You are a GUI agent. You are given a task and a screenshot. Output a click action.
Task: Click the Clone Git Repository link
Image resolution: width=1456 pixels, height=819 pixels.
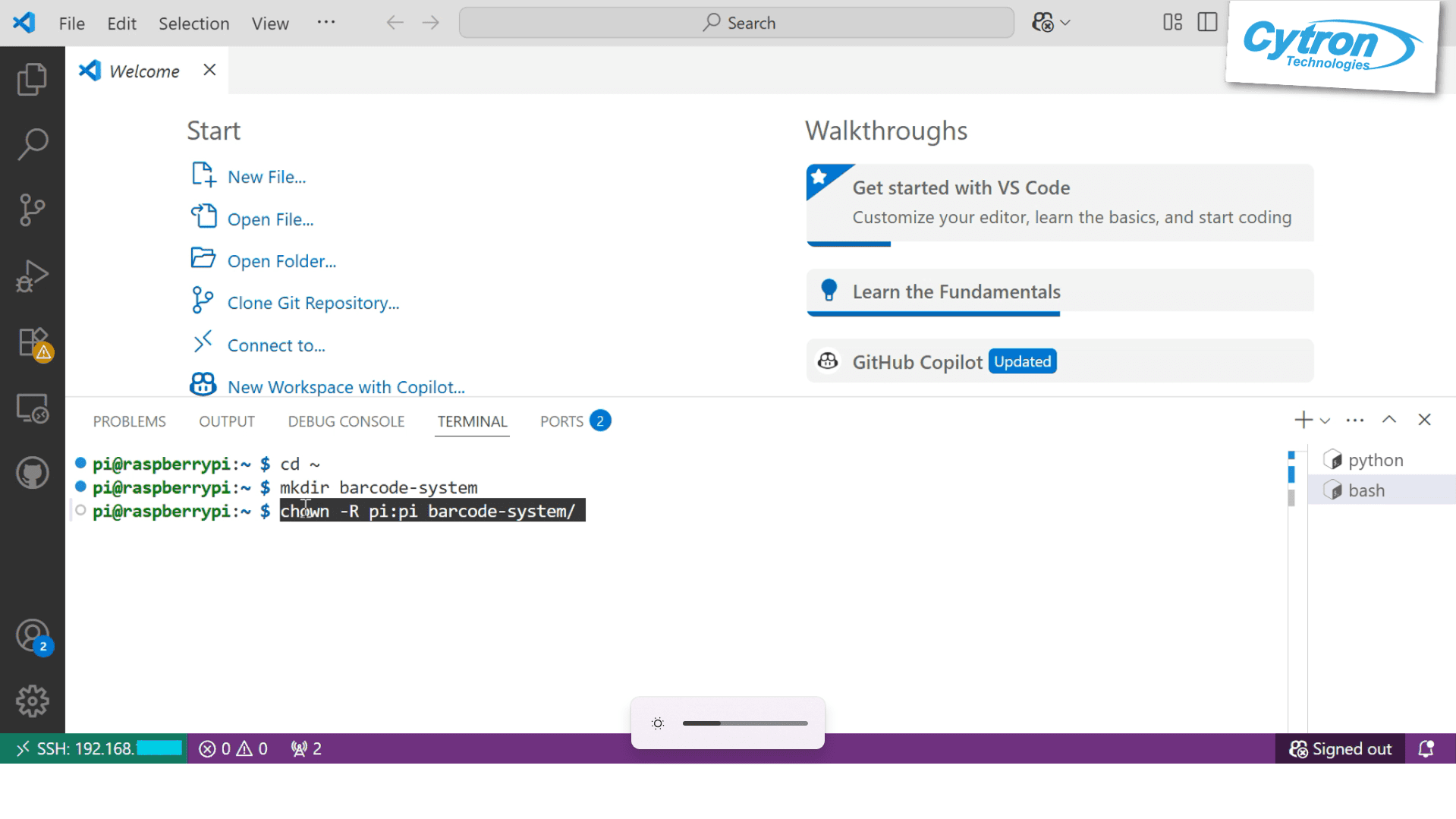(313, 302)
